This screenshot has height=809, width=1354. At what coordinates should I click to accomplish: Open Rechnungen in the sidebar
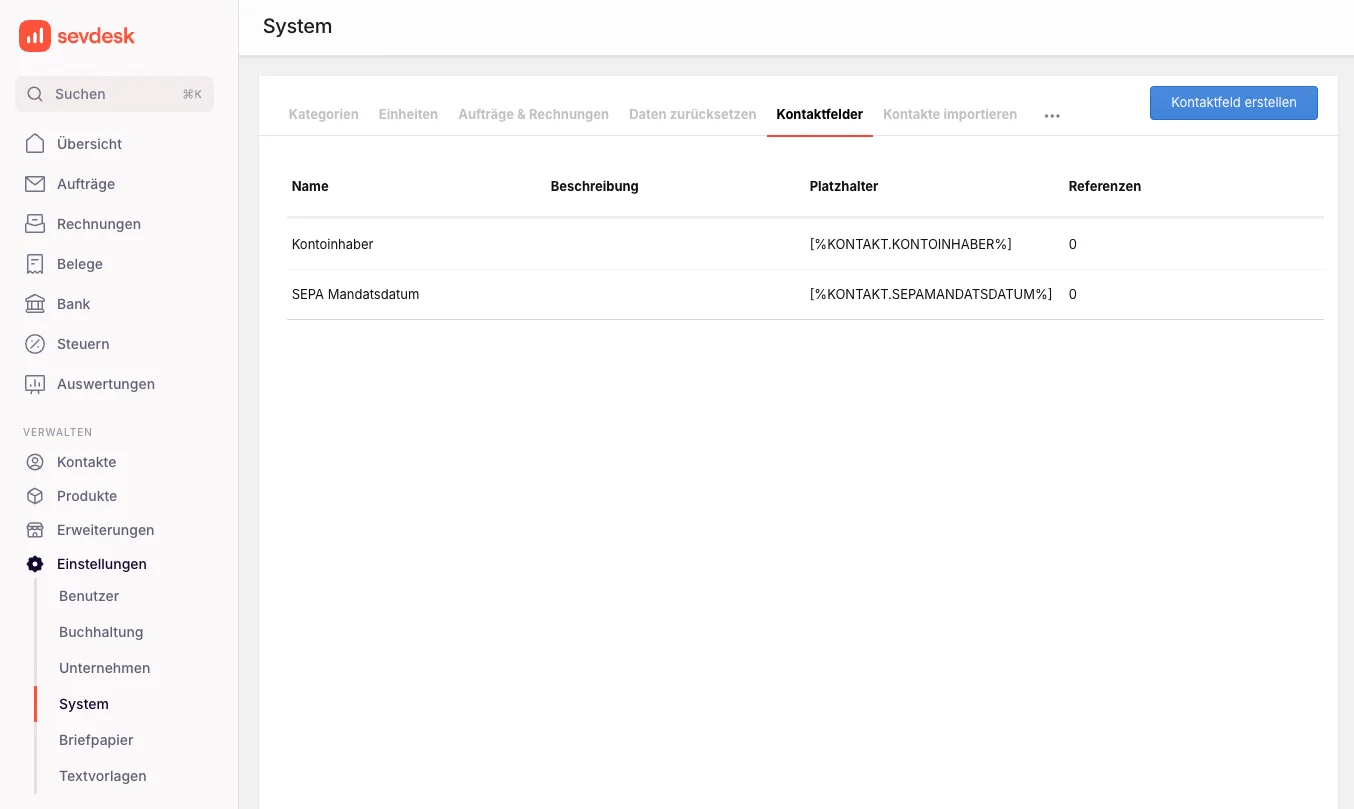coord(99,224)
